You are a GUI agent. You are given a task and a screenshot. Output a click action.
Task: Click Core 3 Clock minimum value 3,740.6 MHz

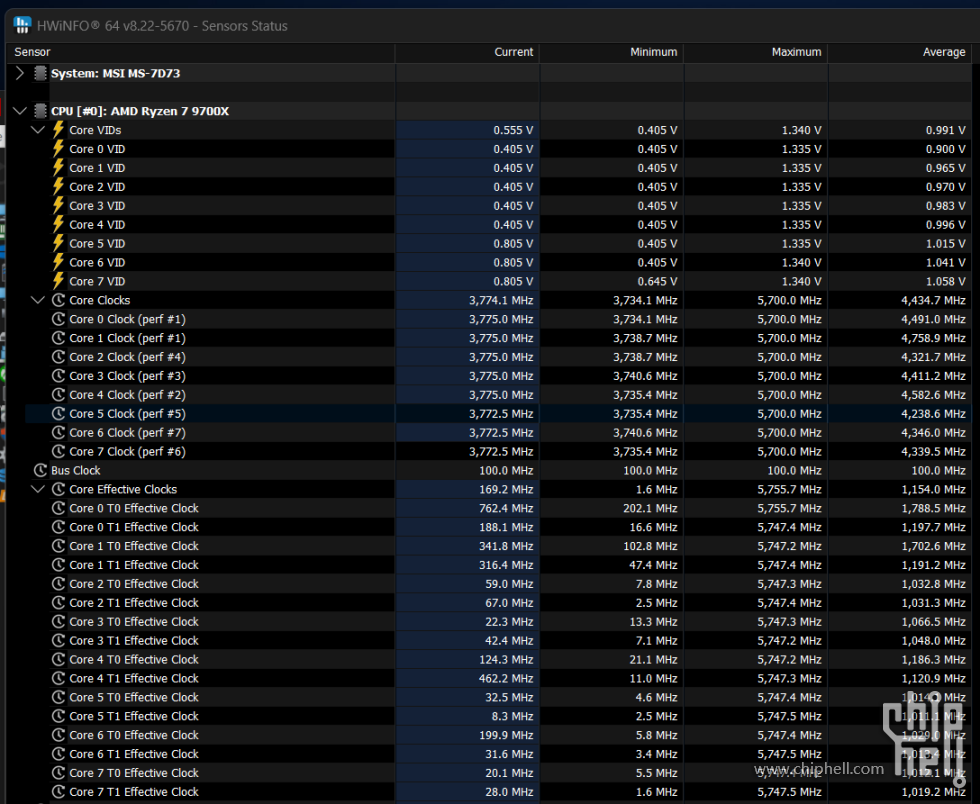(645, 376)
